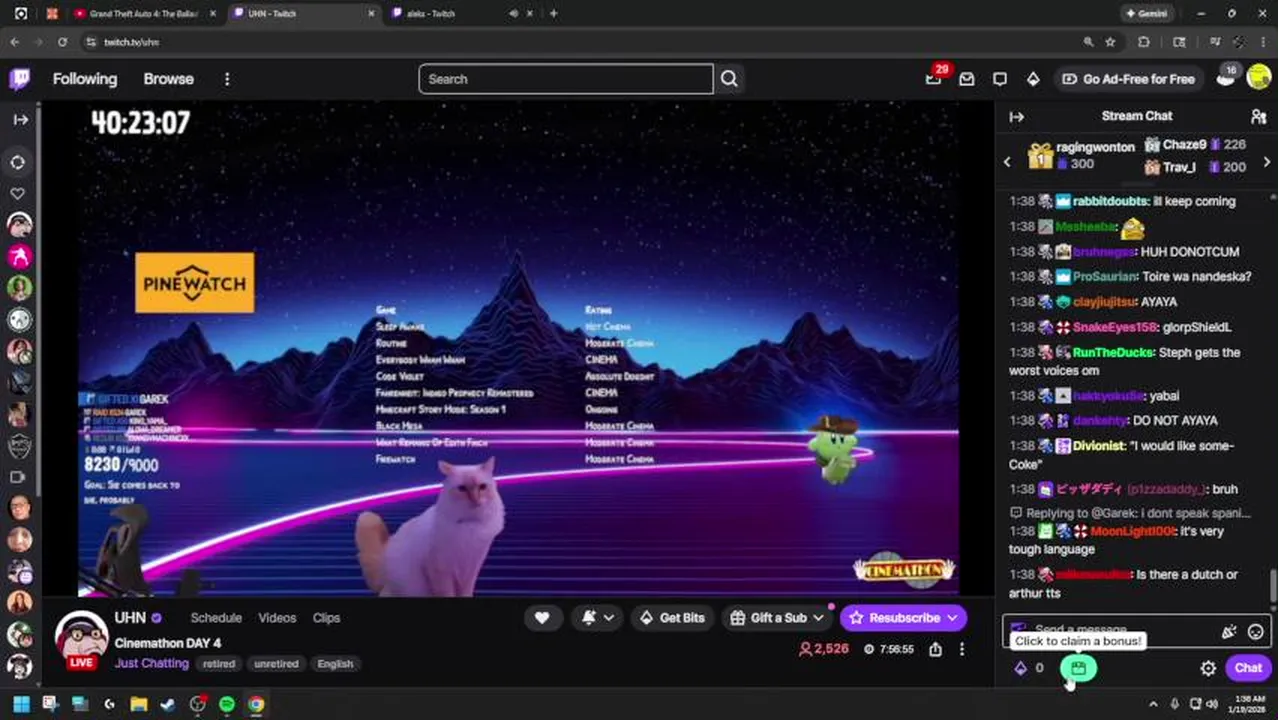Image resolution: width=1278 pixels, height=720 pixels.
Task: Open File Explorer from the taskbar
Action: pyautogui.click(x=138, y=704)
